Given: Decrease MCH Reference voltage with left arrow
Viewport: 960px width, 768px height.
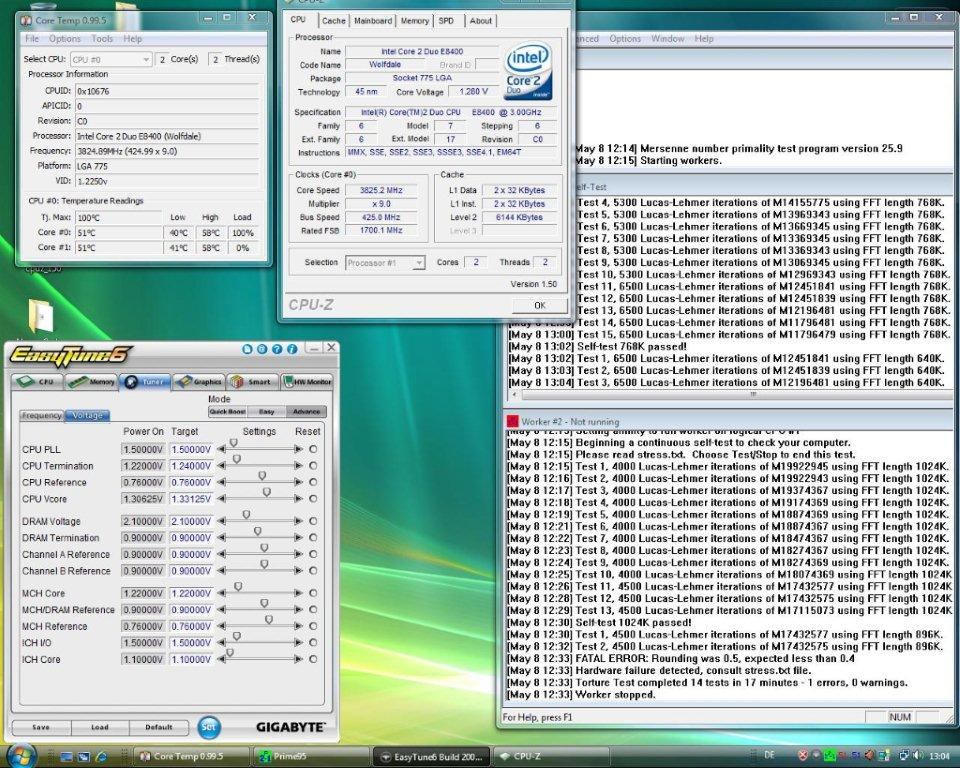Looking at the screenshot, I should coord(222,627).
